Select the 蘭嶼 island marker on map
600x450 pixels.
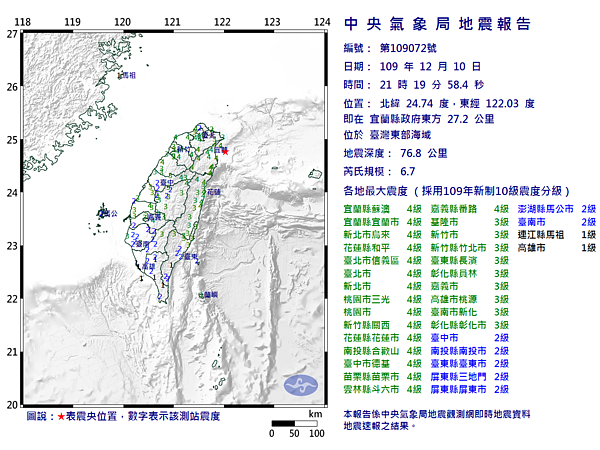(206, 294)
